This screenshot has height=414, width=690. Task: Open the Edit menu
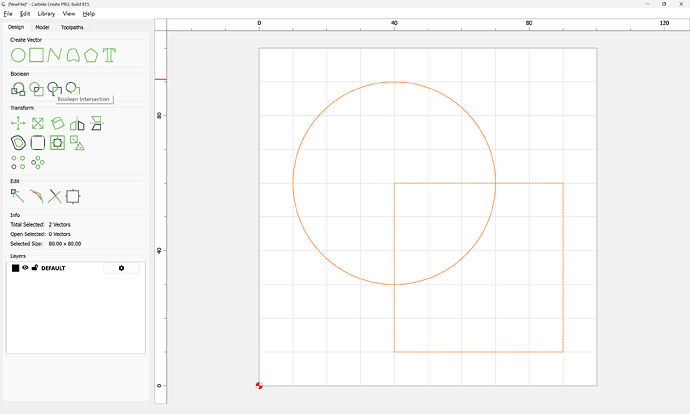(25, 14)
